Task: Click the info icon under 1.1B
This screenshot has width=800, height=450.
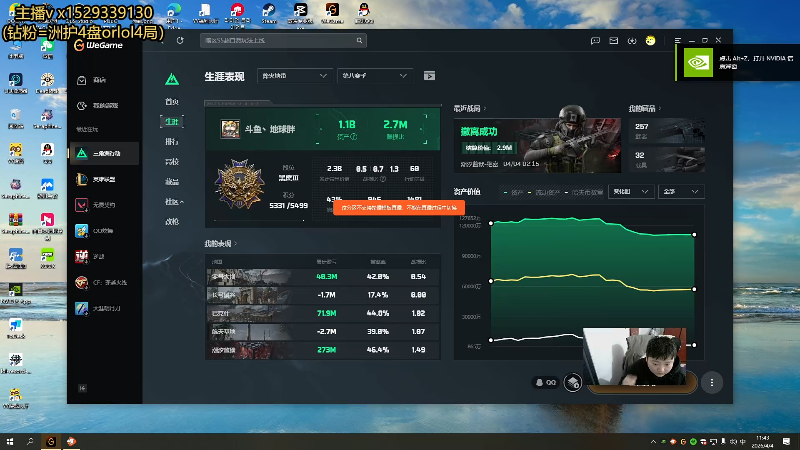Action: tap(354, 137)
